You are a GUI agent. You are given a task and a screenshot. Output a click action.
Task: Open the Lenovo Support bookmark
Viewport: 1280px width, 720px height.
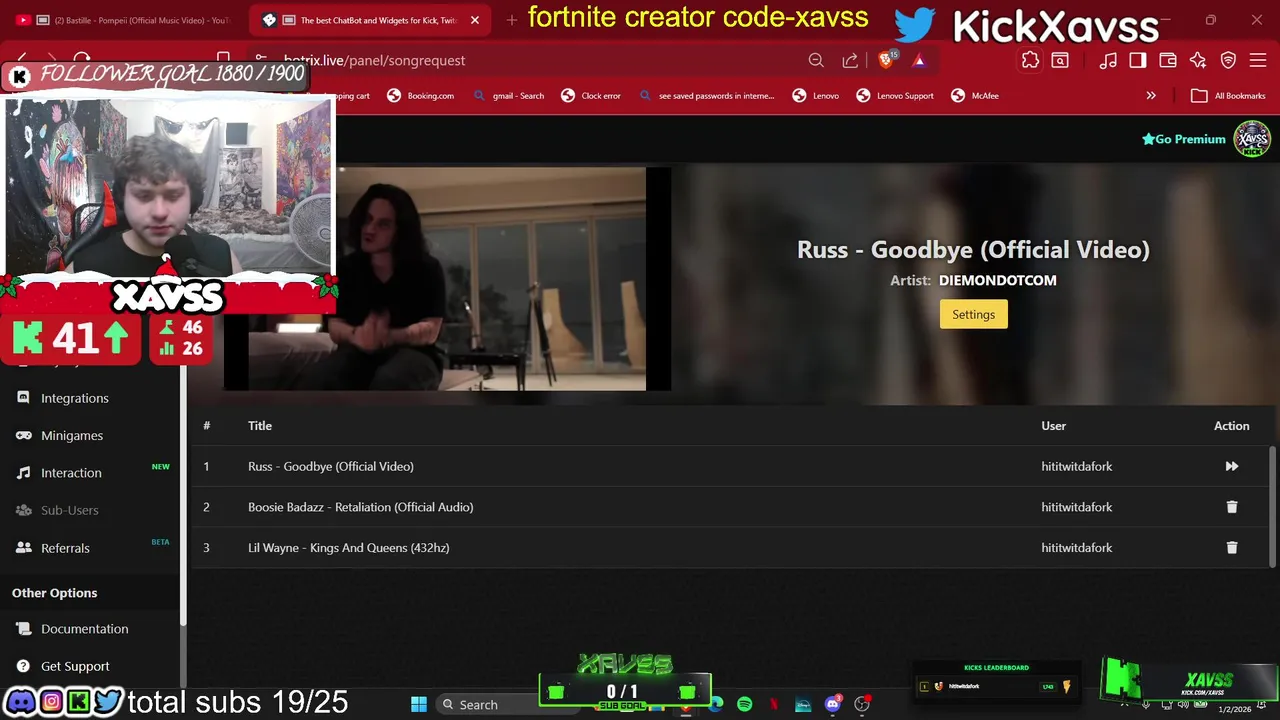[x=895, y=96]
